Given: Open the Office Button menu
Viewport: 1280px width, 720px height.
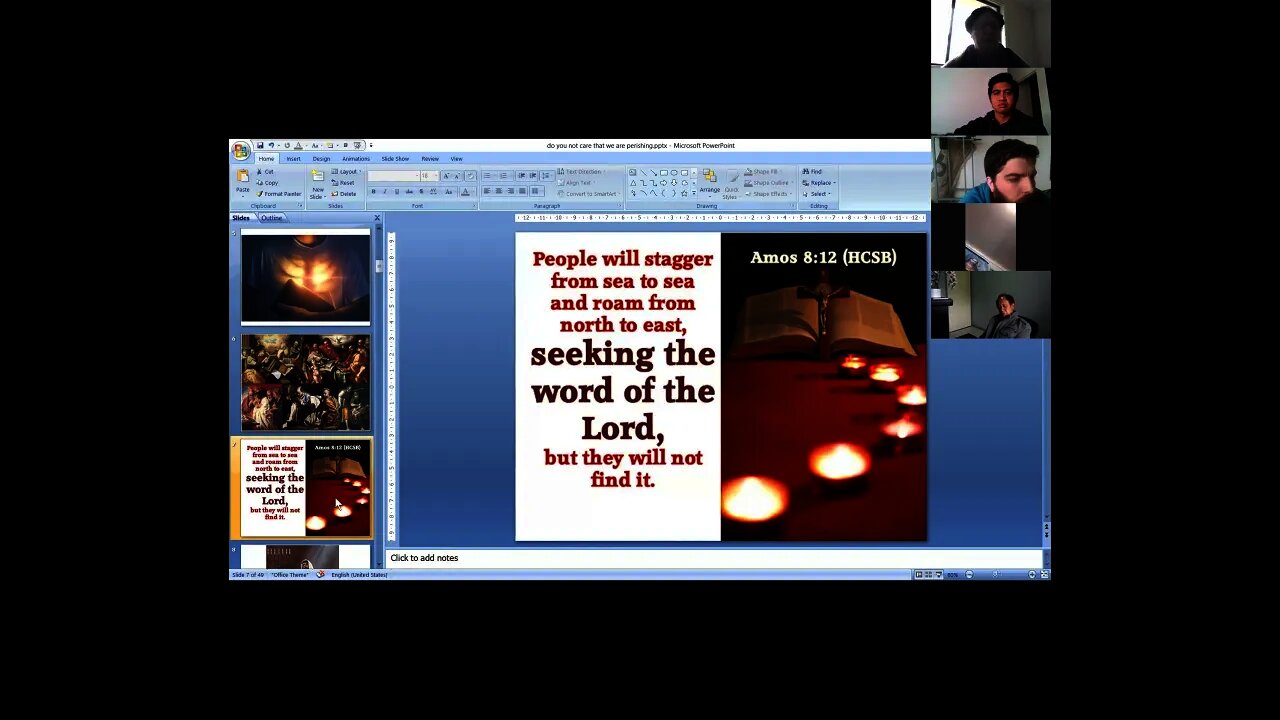Looking at the screenshot, I should tap(240, 151).
